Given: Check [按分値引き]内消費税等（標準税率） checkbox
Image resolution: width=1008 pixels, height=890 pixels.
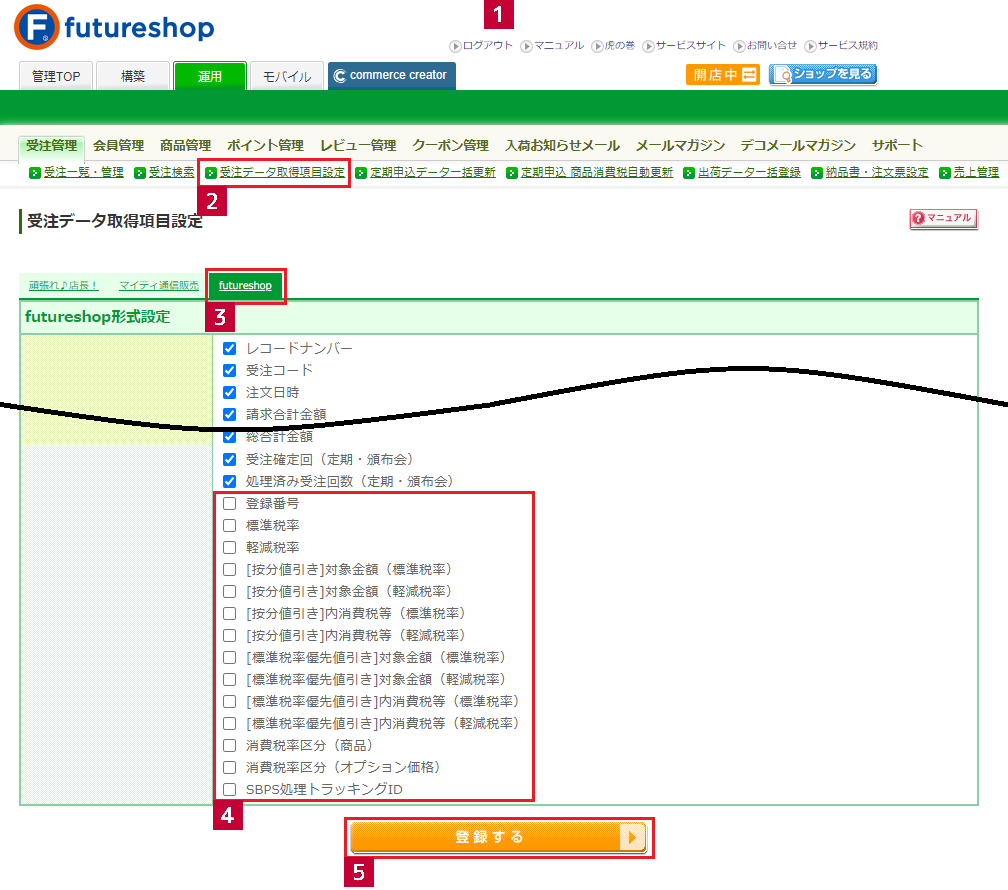Looking at the screenshot, I should click(x=230, y=613).
